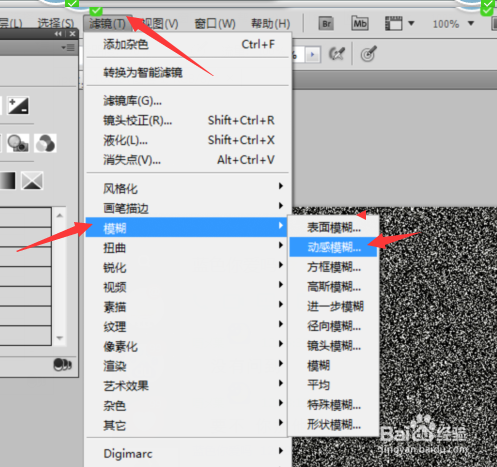Expand the 画笔描边 submenu
This screenshot has height=467, width=497.
click(x=187, y=208)
